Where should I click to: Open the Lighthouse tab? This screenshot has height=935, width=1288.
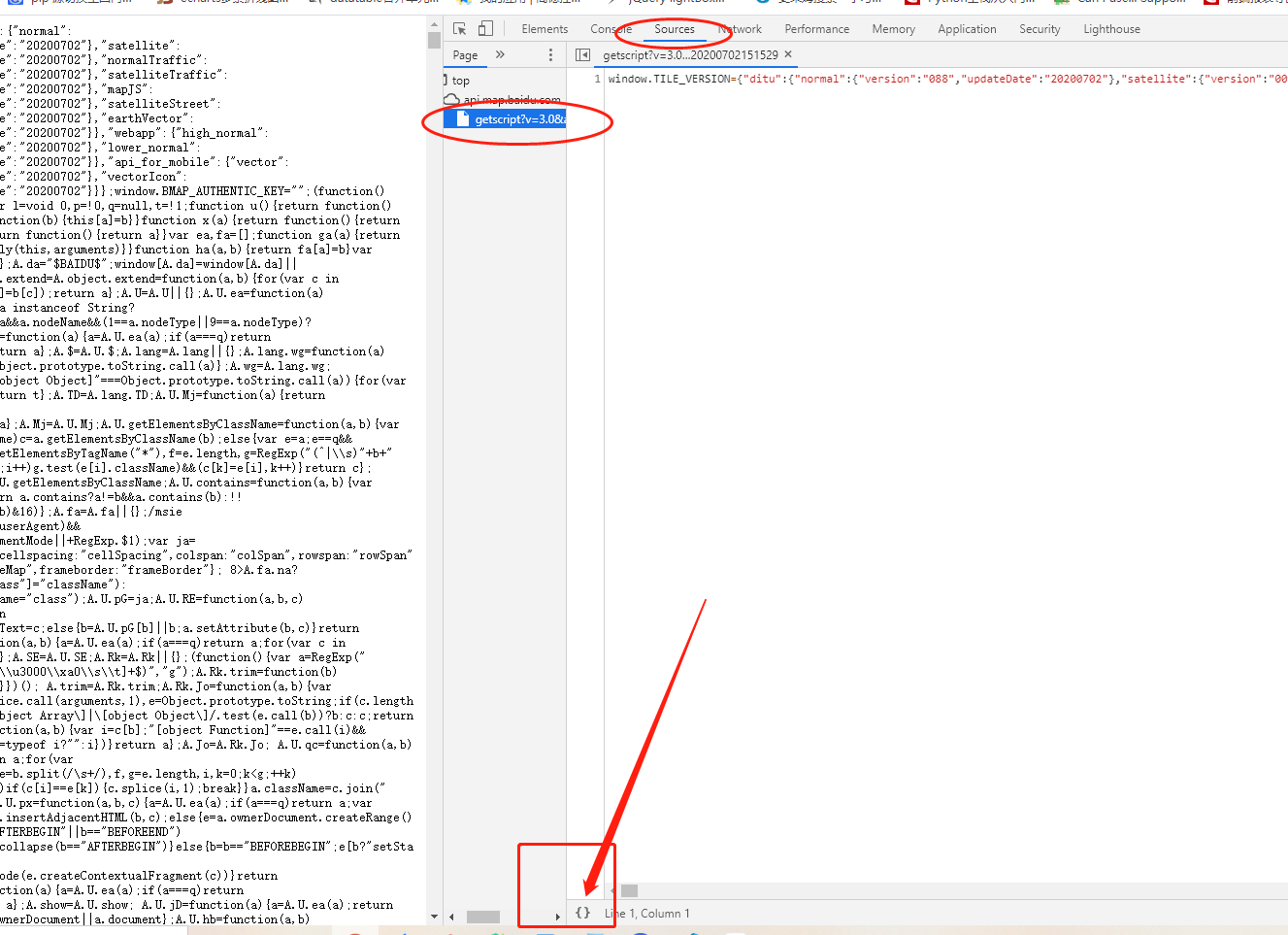(1111, 29)
